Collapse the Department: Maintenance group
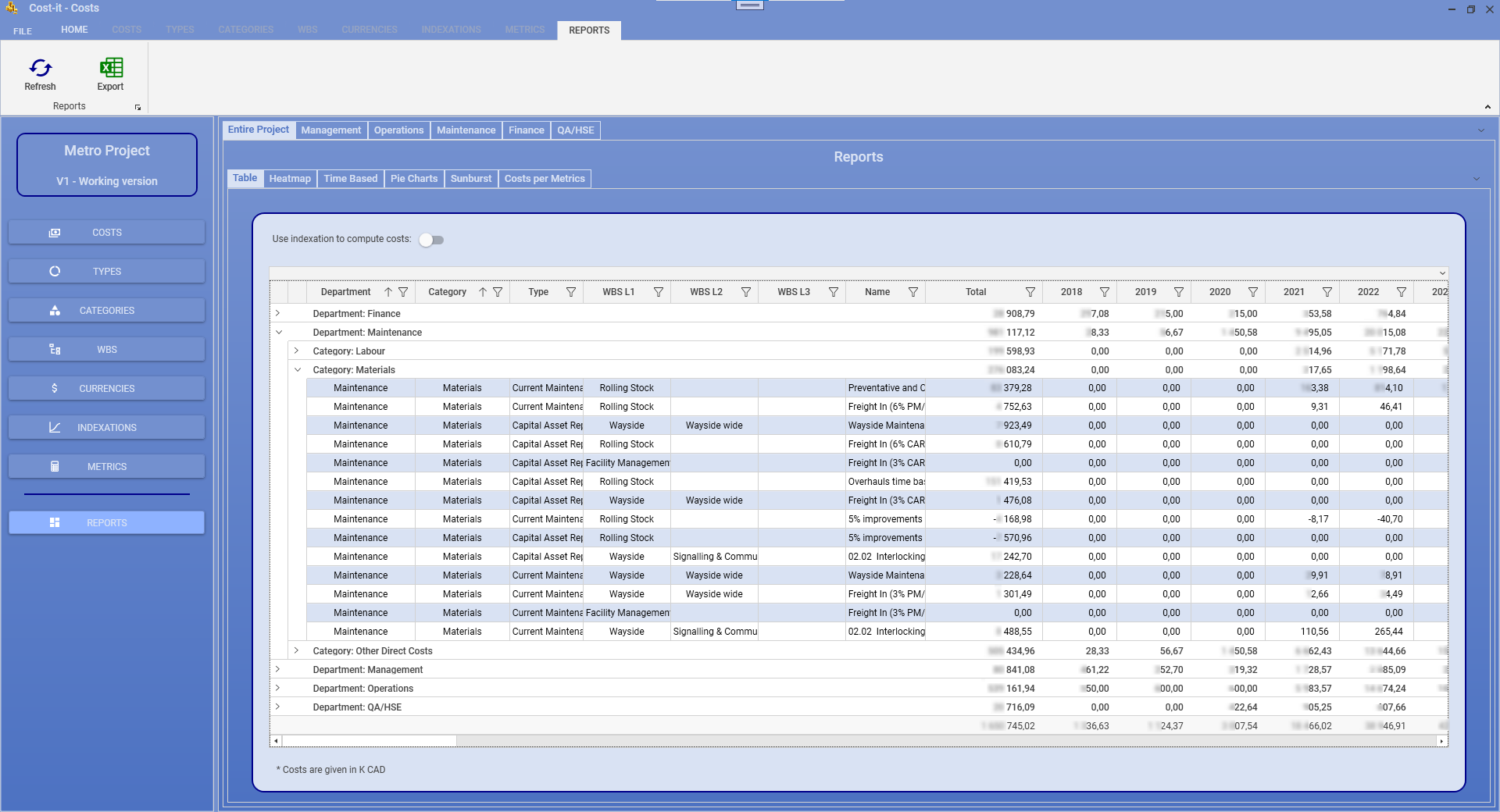 279,332
